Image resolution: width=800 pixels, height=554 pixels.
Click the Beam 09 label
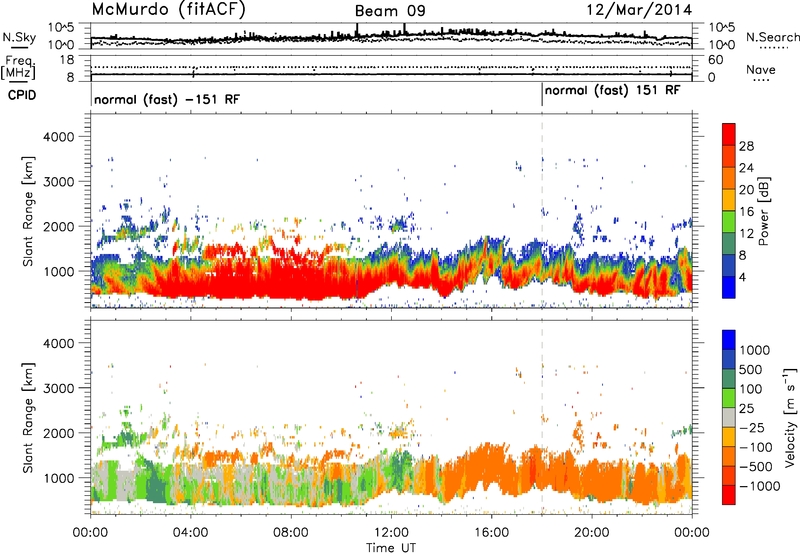coord(390,11)
